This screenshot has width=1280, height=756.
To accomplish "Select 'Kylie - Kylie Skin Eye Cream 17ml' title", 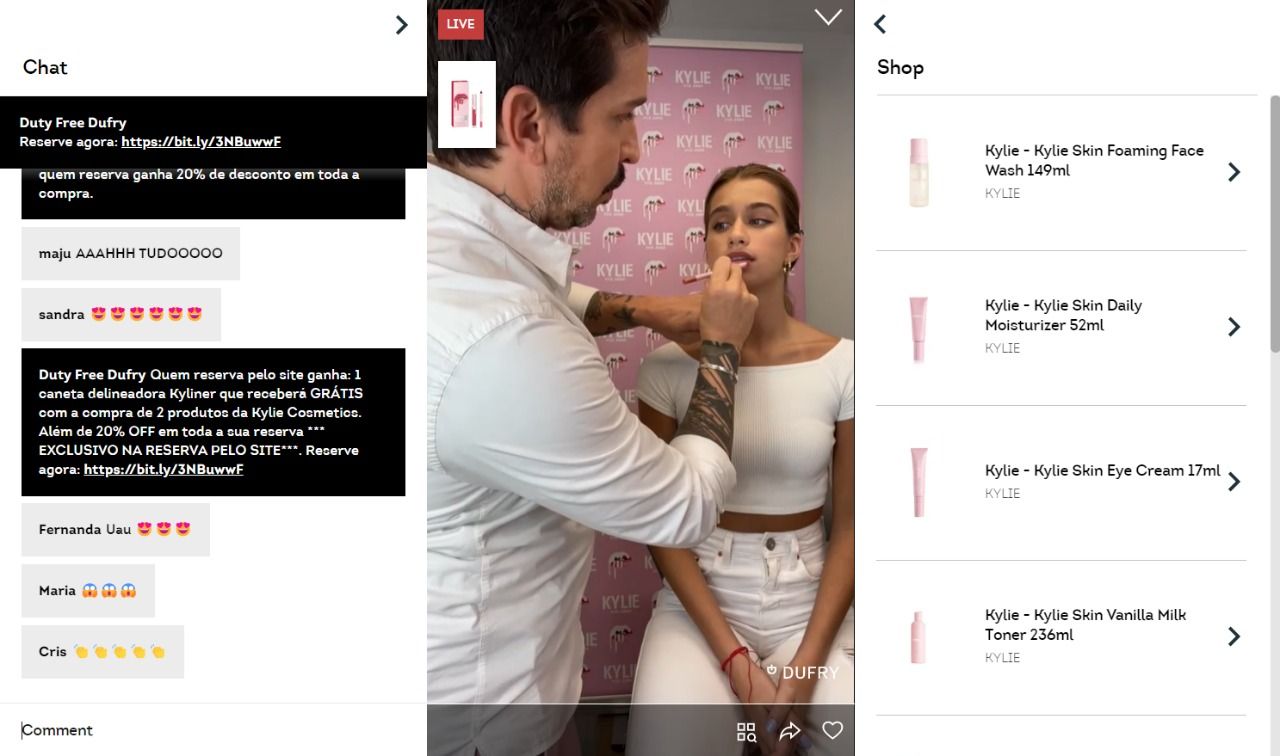I will (x=1102, y=470).
